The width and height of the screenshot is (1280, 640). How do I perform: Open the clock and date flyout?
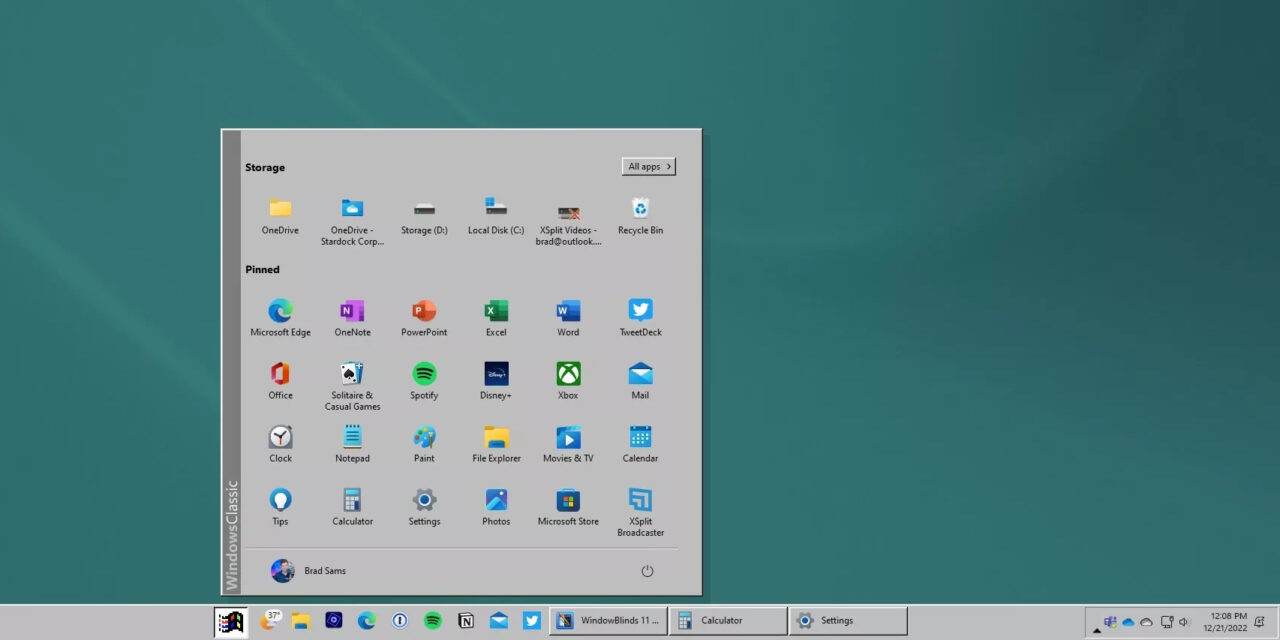coord(1227,622)
